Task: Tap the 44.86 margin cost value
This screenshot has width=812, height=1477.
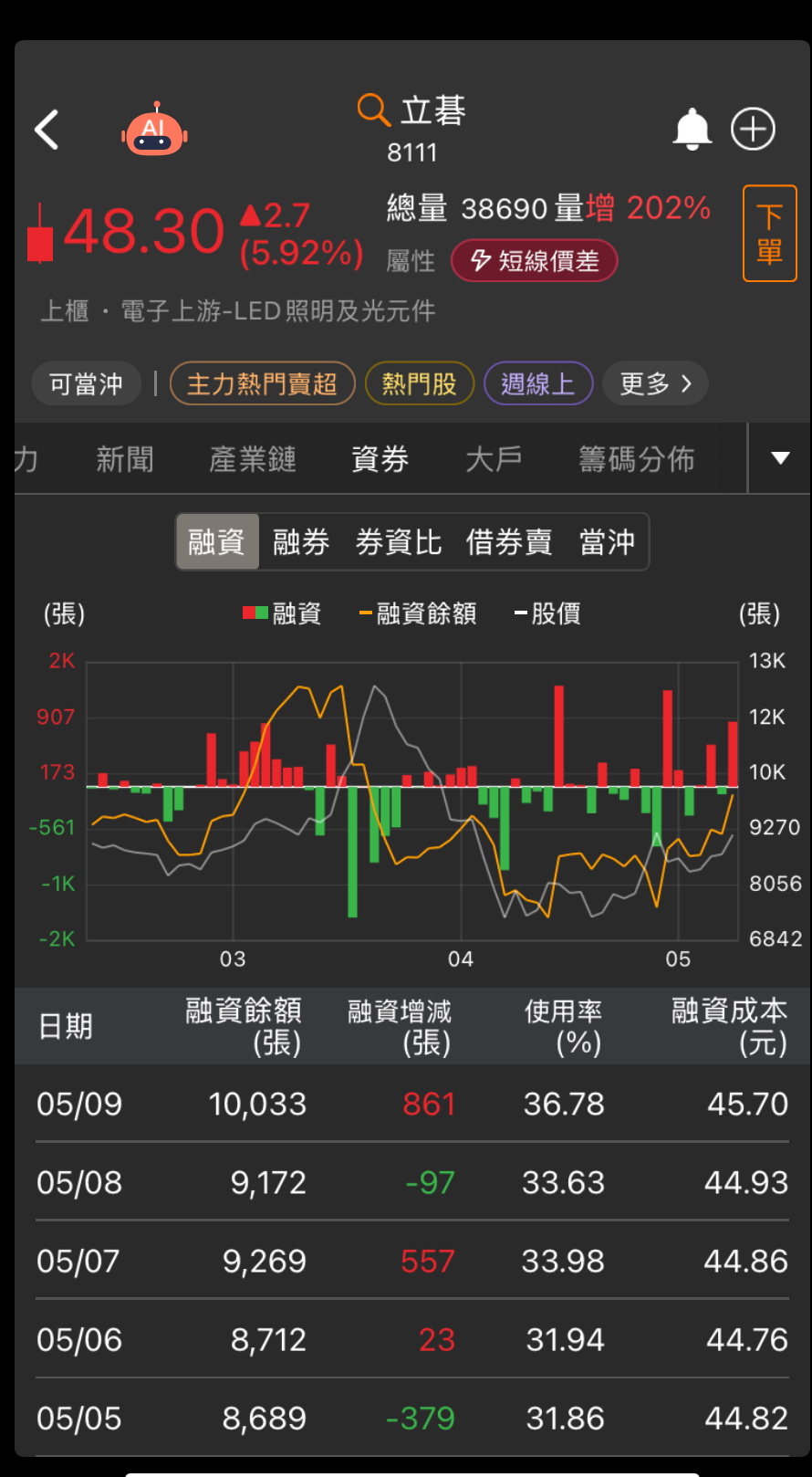Action: tap(746, 1261)
